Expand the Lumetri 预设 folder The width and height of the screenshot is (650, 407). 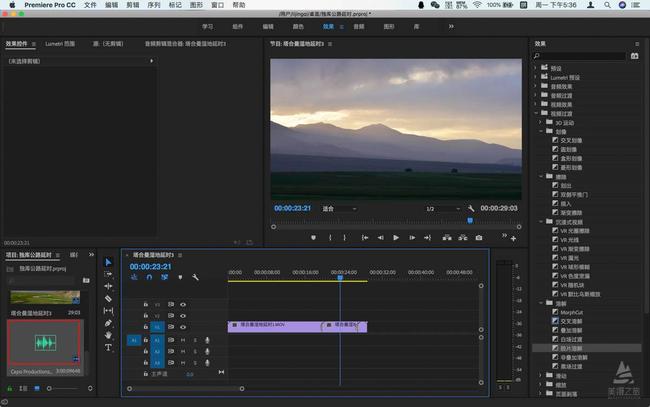point(535,77)
